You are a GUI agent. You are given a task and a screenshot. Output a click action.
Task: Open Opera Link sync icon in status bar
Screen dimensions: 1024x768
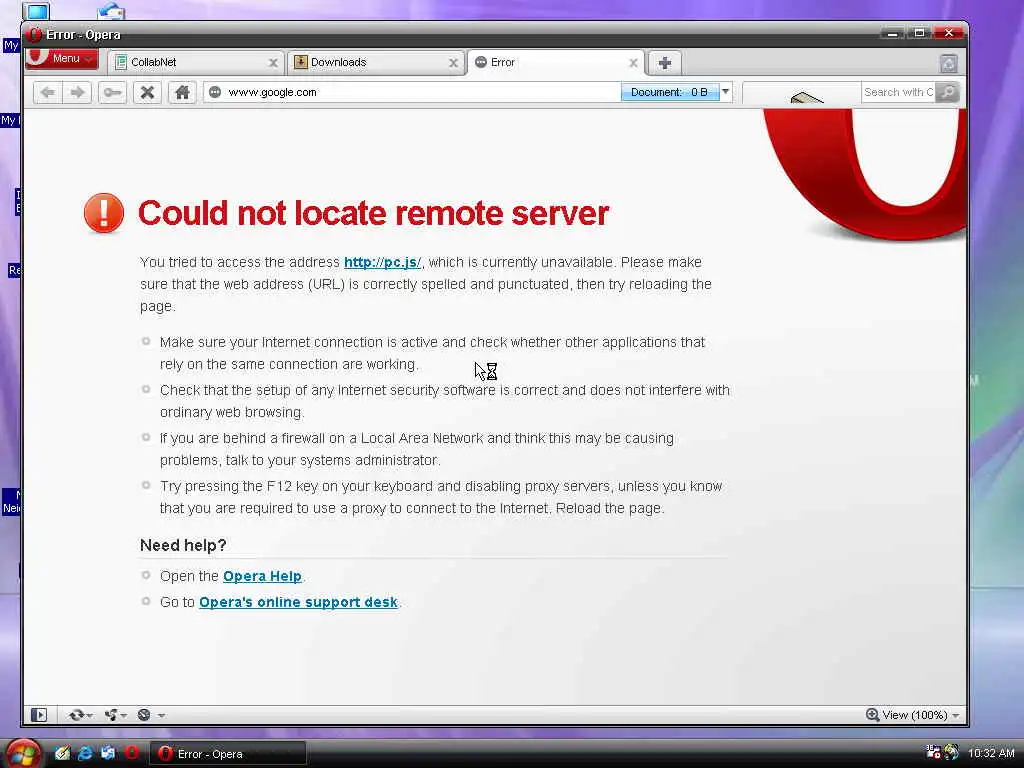pos(76,715)
